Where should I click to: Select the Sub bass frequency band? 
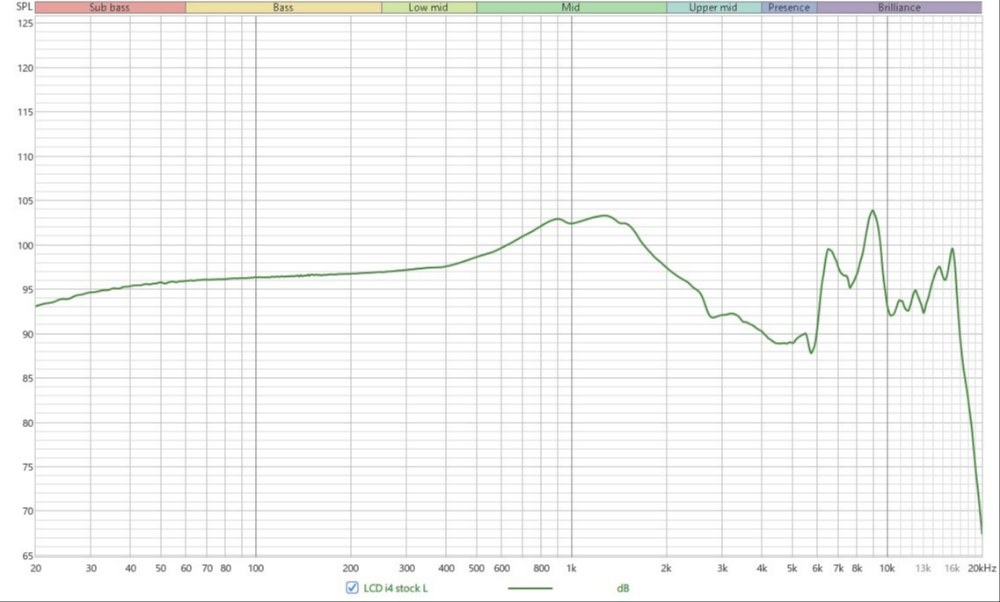pyautogui.click(x=110, y=8)
